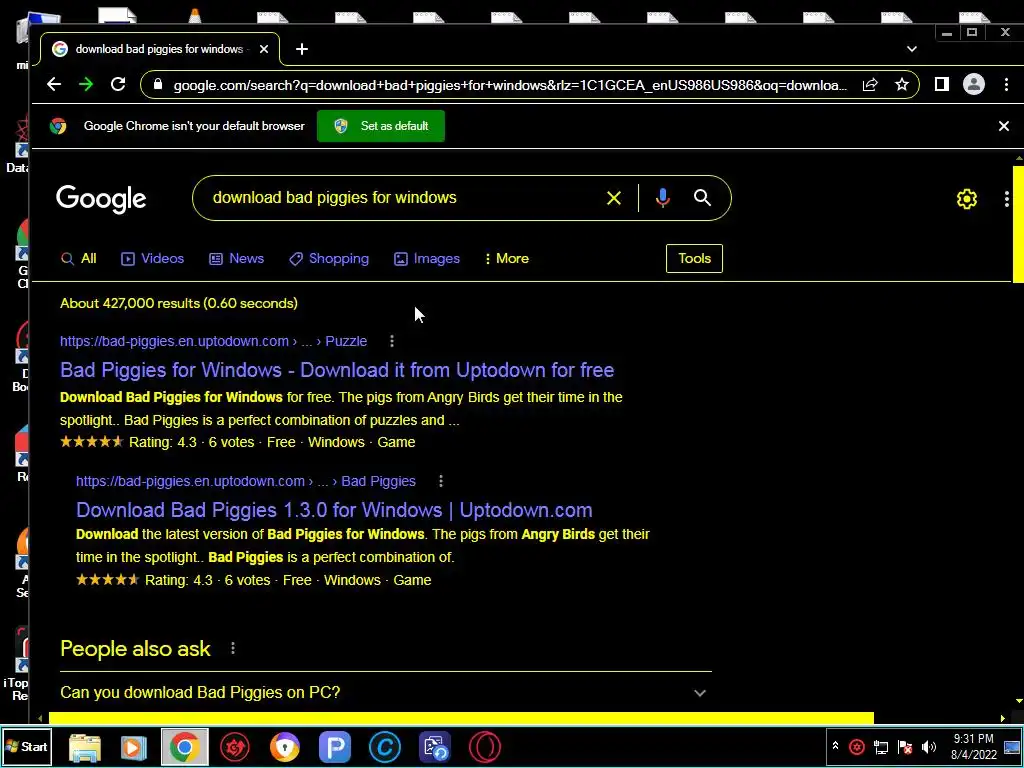The image size is (1024, 768).
Task: Click the yellow vertical scrollbar thumb
Action: (1018, 224)
